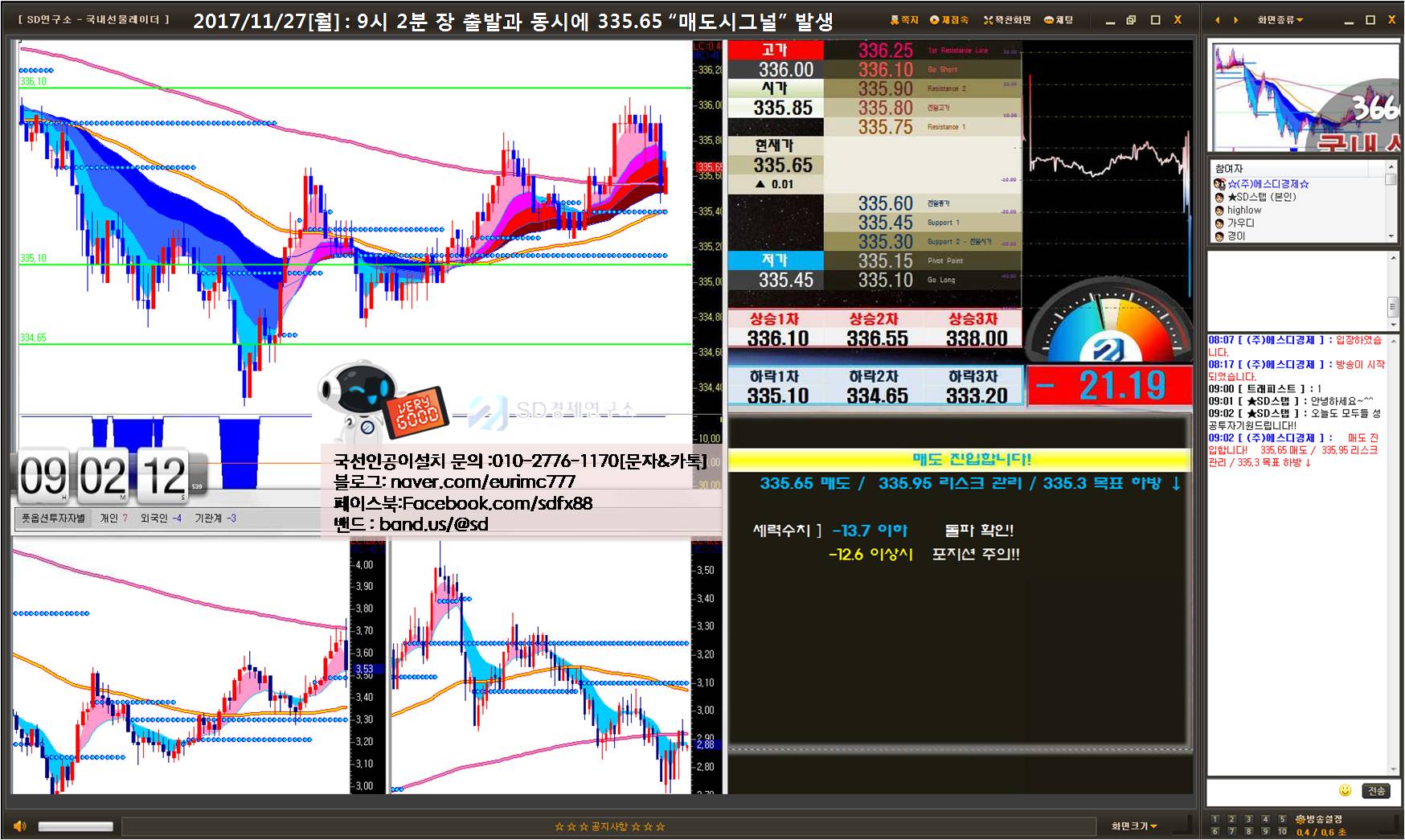1405x840 pixels.
Task: Click the 기관계 -3 investor value
Action: coord(215,518)
